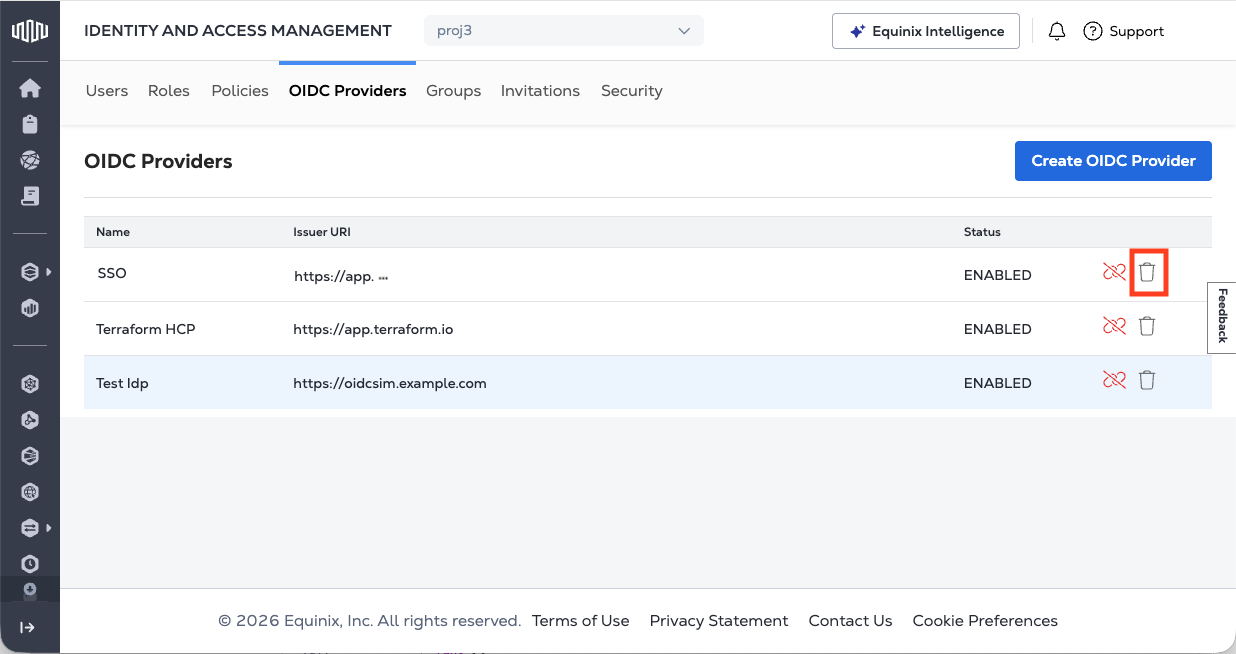Click the notification bell icon

click(x=1057, y=31)
